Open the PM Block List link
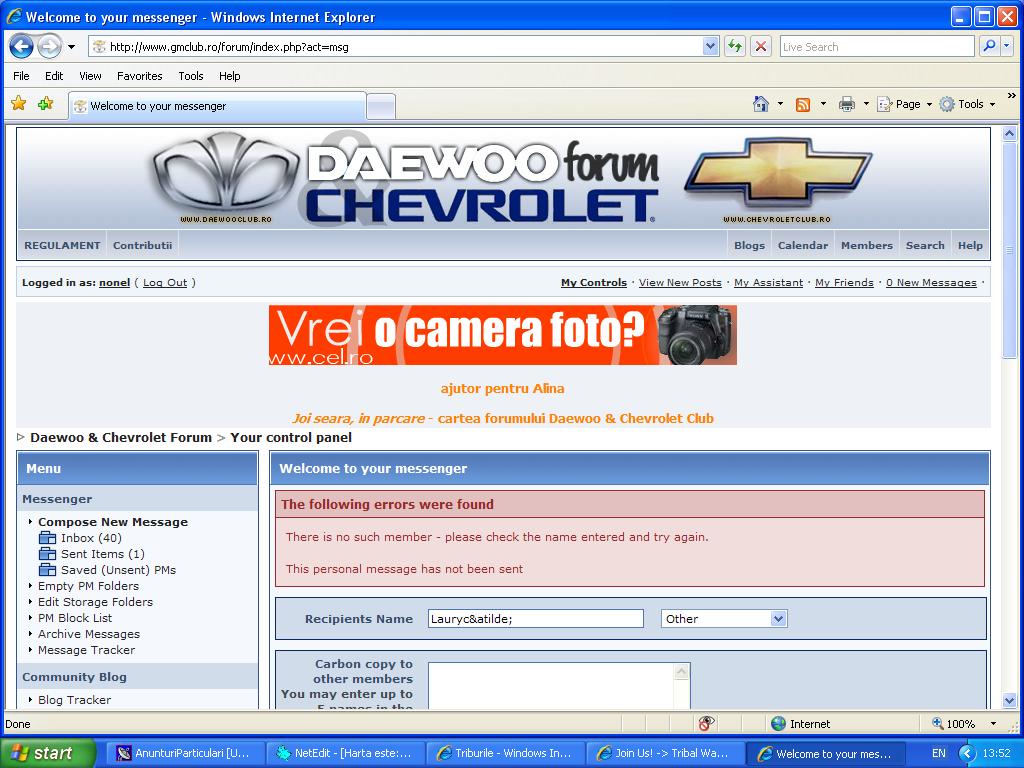Viewport: 1024px width, 768px height. [x=75, y=618]
